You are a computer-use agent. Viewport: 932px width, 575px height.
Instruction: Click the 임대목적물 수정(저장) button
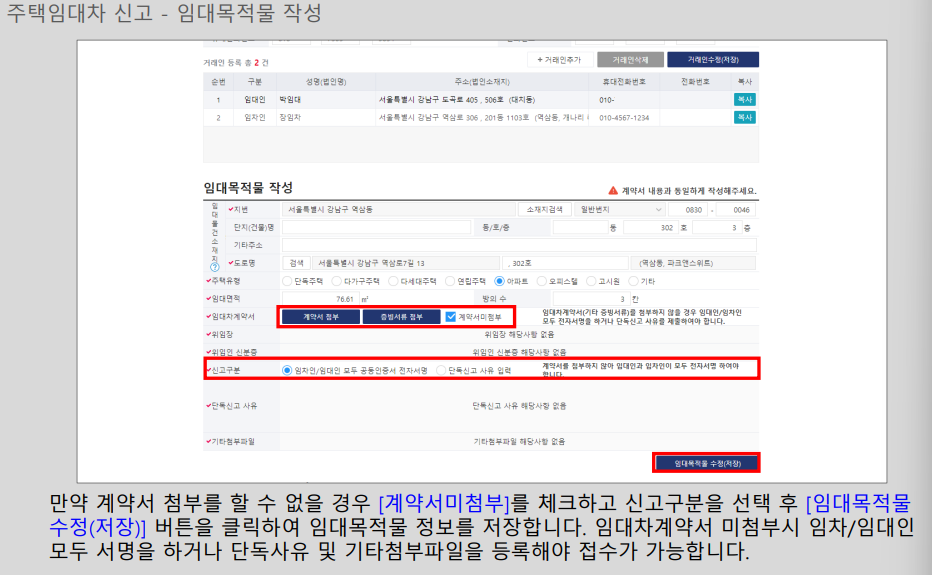point(707,463)
